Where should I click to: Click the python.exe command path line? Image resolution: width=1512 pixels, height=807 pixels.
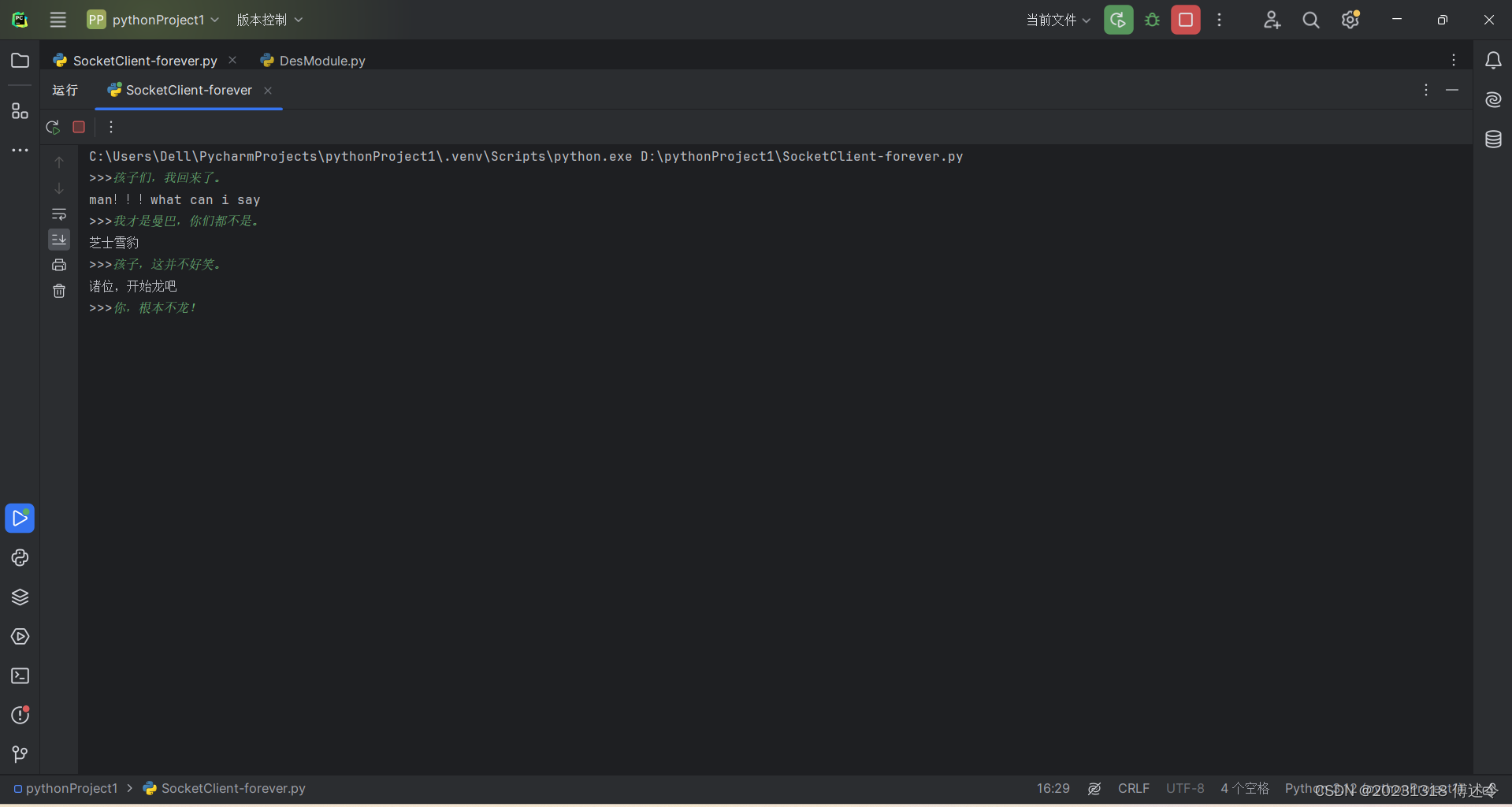point(526,156)
